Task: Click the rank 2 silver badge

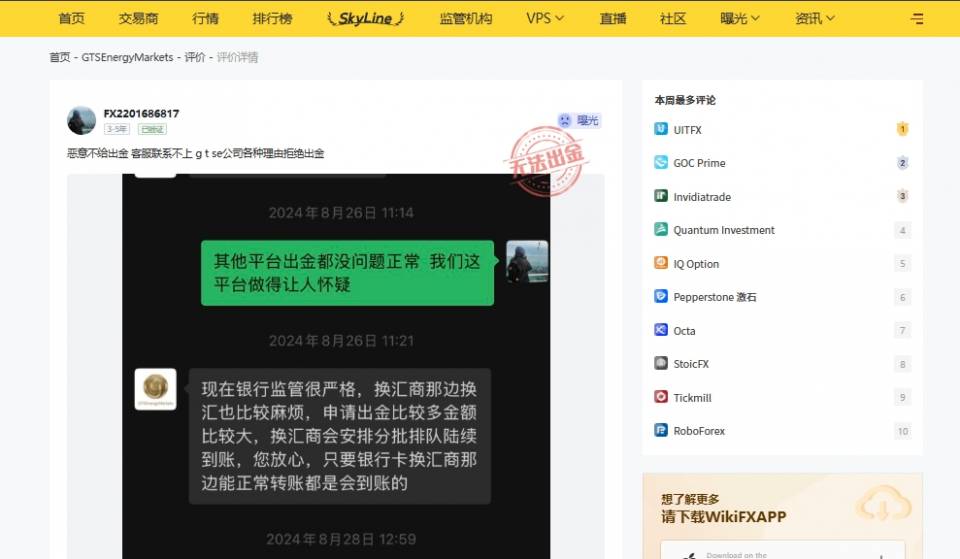Action: (x=902, y=163)
